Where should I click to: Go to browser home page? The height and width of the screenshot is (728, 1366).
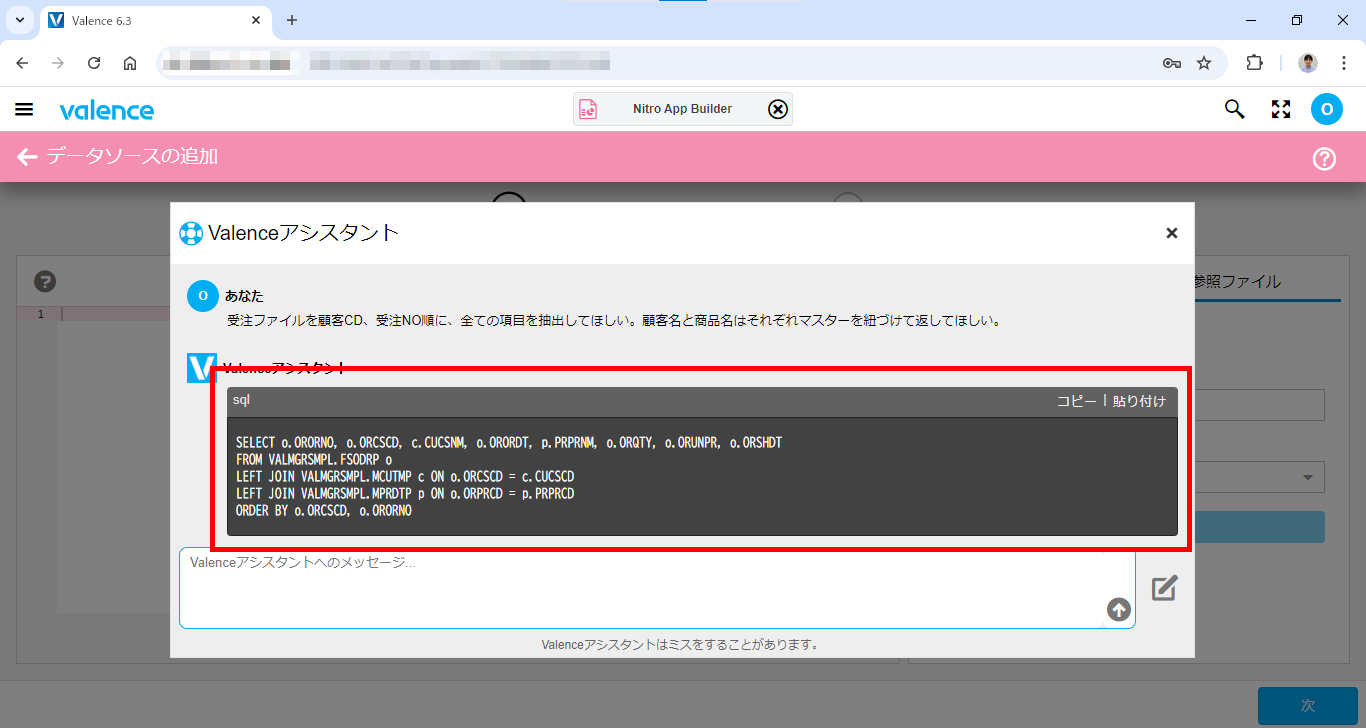pos(130,63)
